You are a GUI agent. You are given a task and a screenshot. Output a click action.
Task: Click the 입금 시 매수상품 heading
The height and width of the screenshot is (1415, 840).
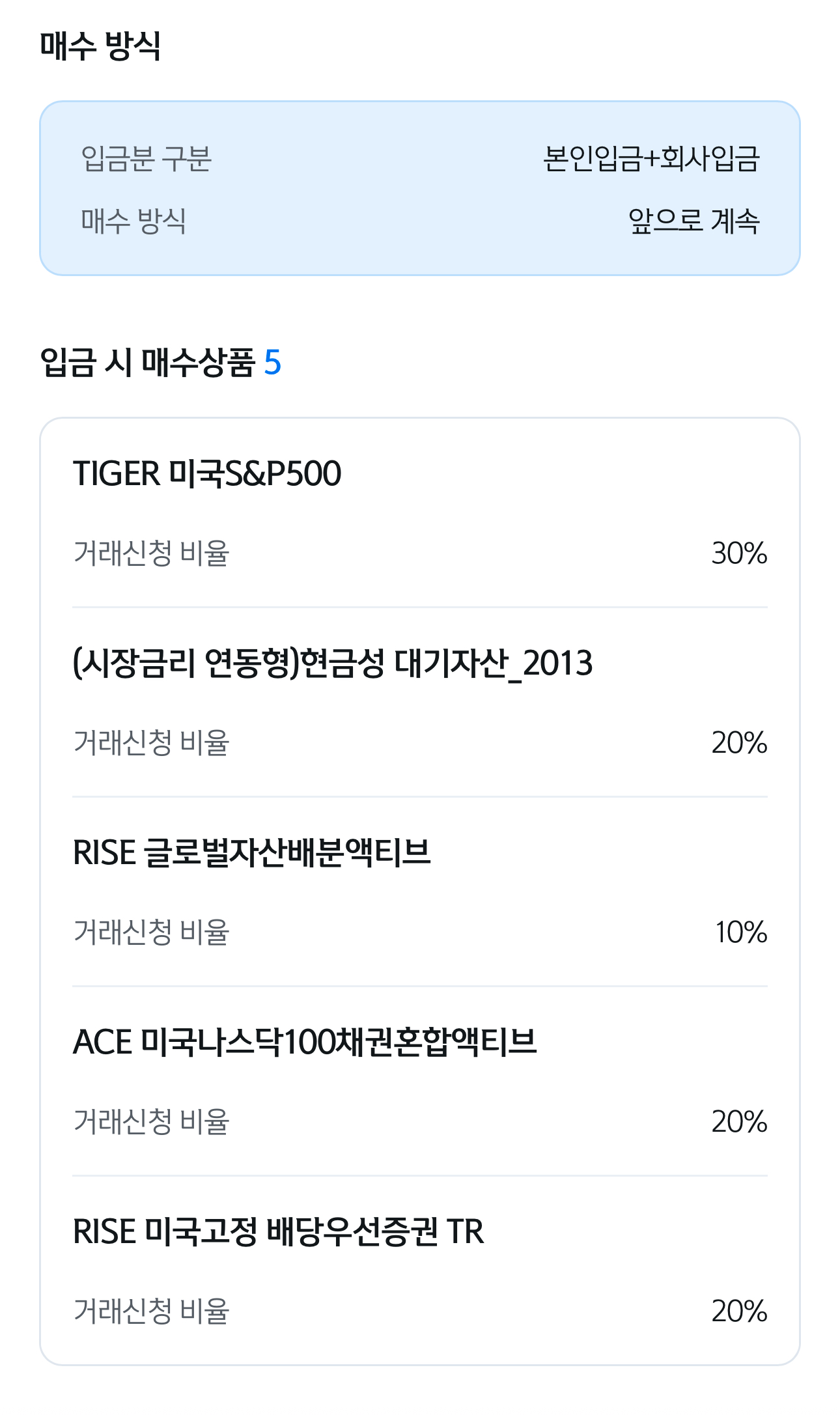[147, 362]
